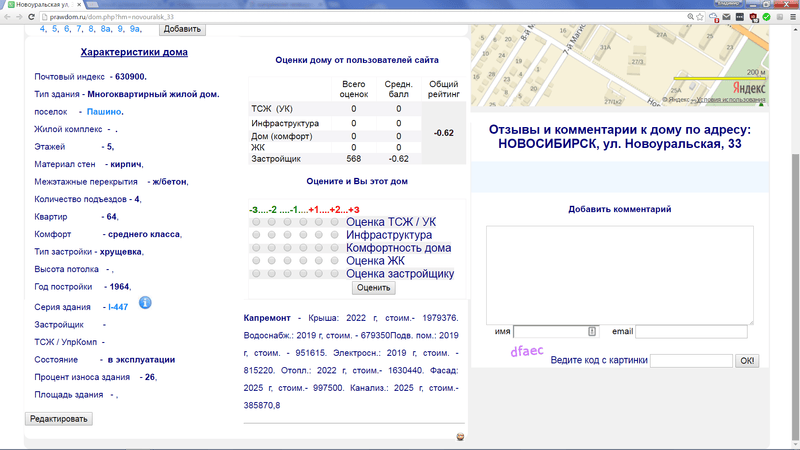Select the first radio for Оценка застройщику
The image size is (800, 450).
pyautogui.click(x=256, y=274)
